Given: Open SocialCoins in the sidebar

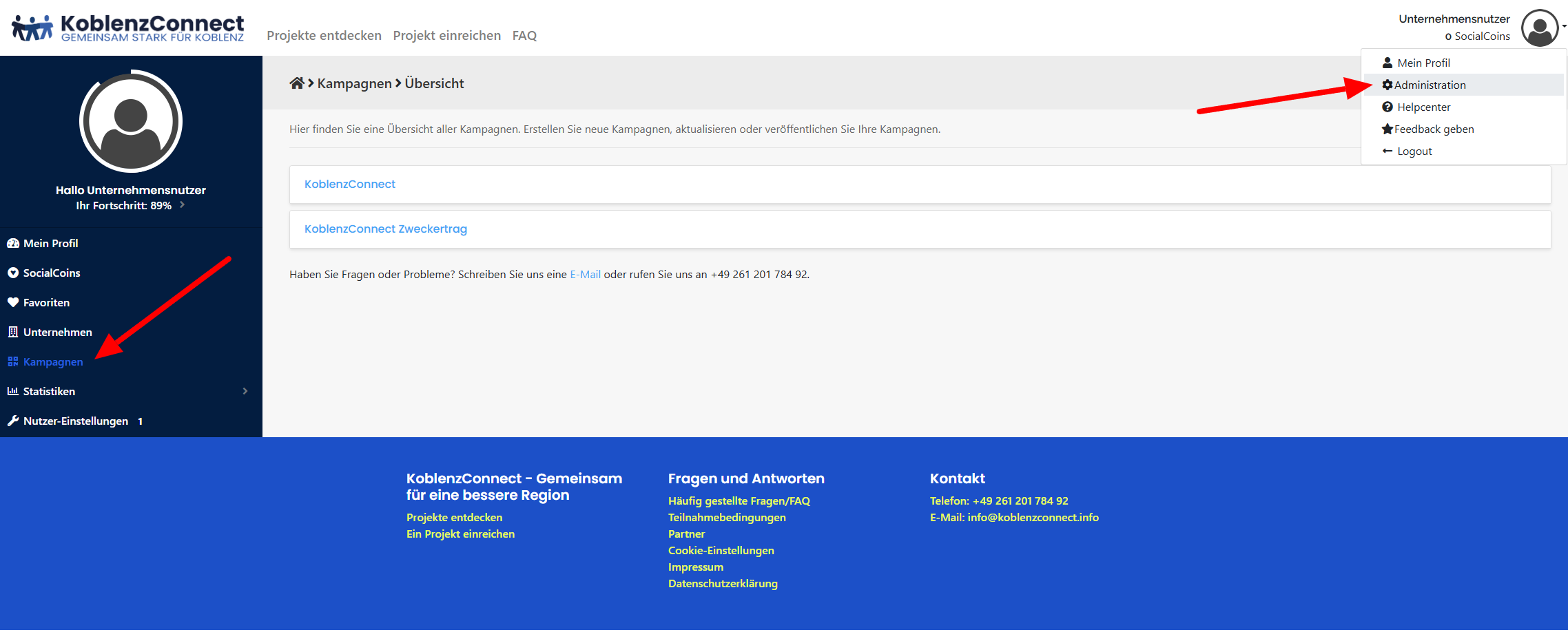Looking at the screenshot, I should 52,273.
